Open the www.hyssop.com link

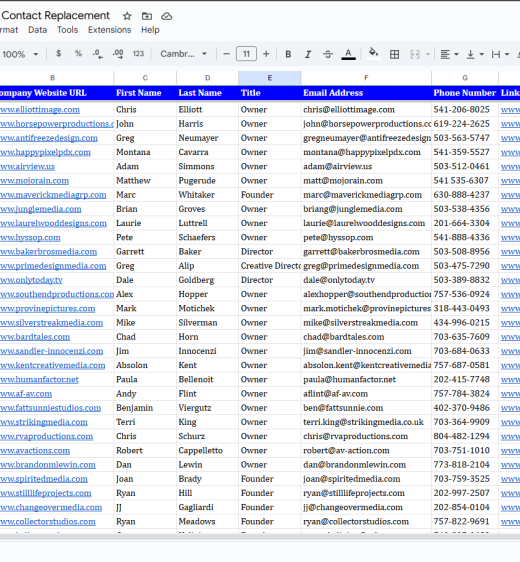coord(30,238)
